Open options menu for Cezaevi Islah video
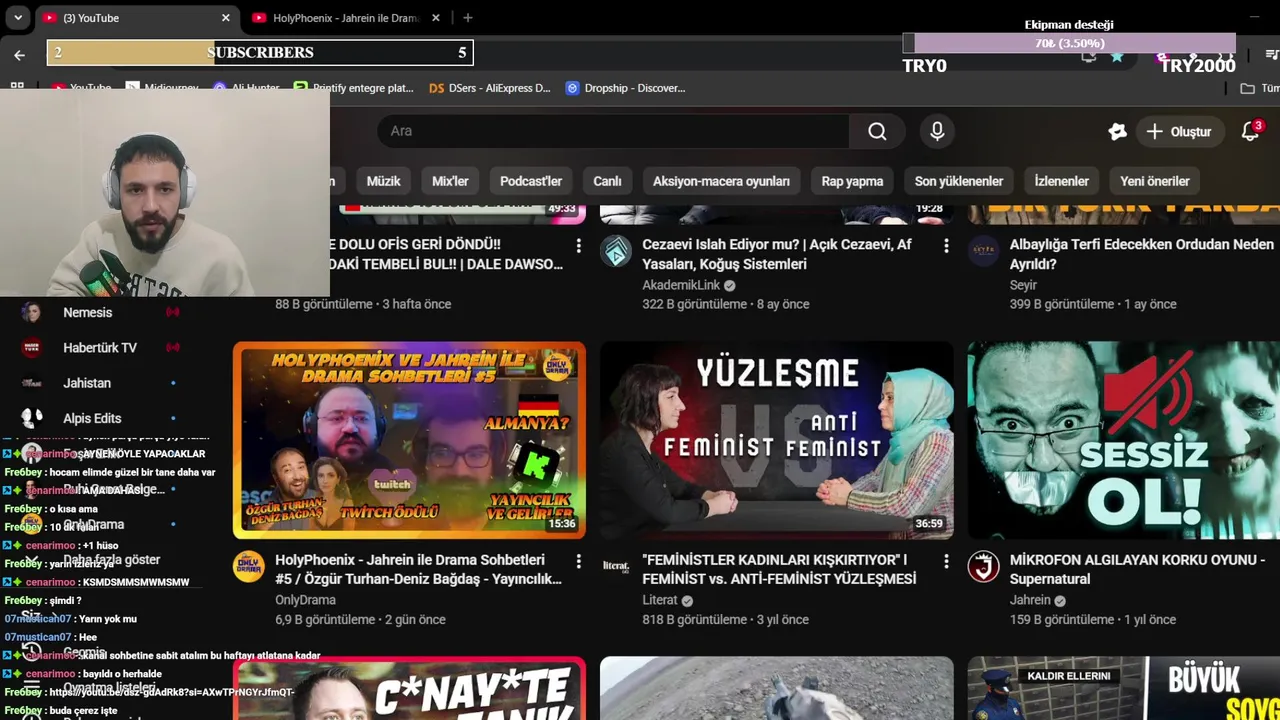The image size is (1280, 720). point(946,246)
